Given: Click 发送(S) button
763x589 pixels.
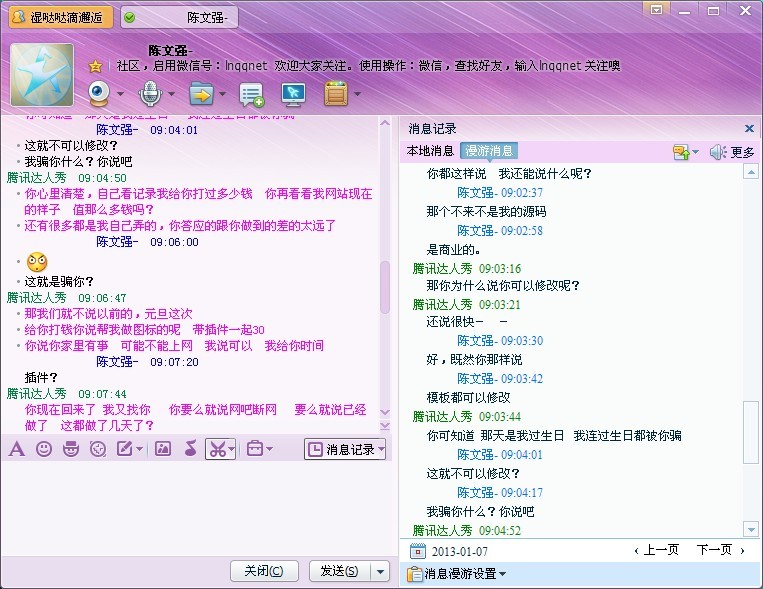Looking at the screenshot, I should coord(340,571).
